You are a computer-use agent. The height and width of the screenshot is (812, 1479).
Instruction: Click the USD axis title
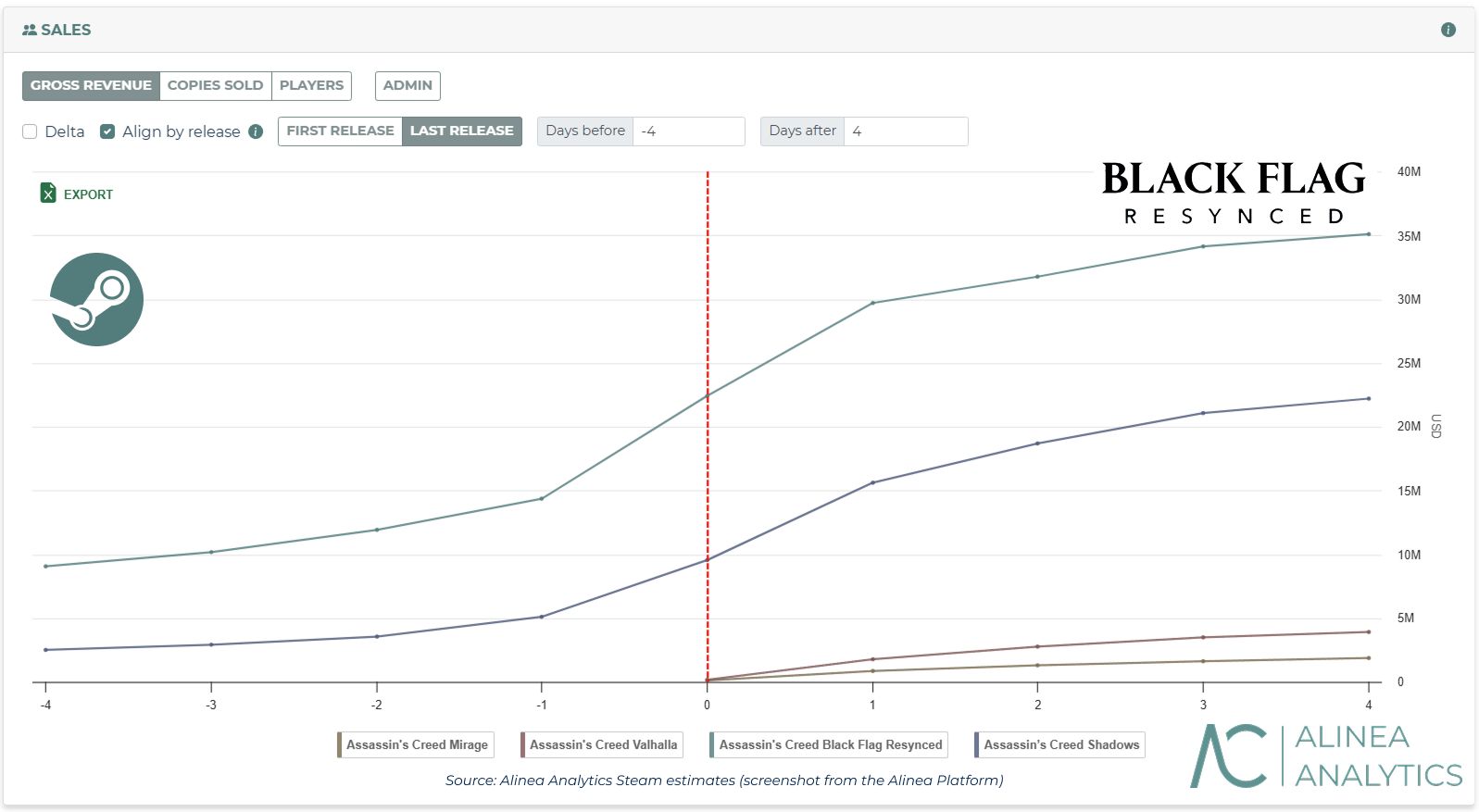1436,426
